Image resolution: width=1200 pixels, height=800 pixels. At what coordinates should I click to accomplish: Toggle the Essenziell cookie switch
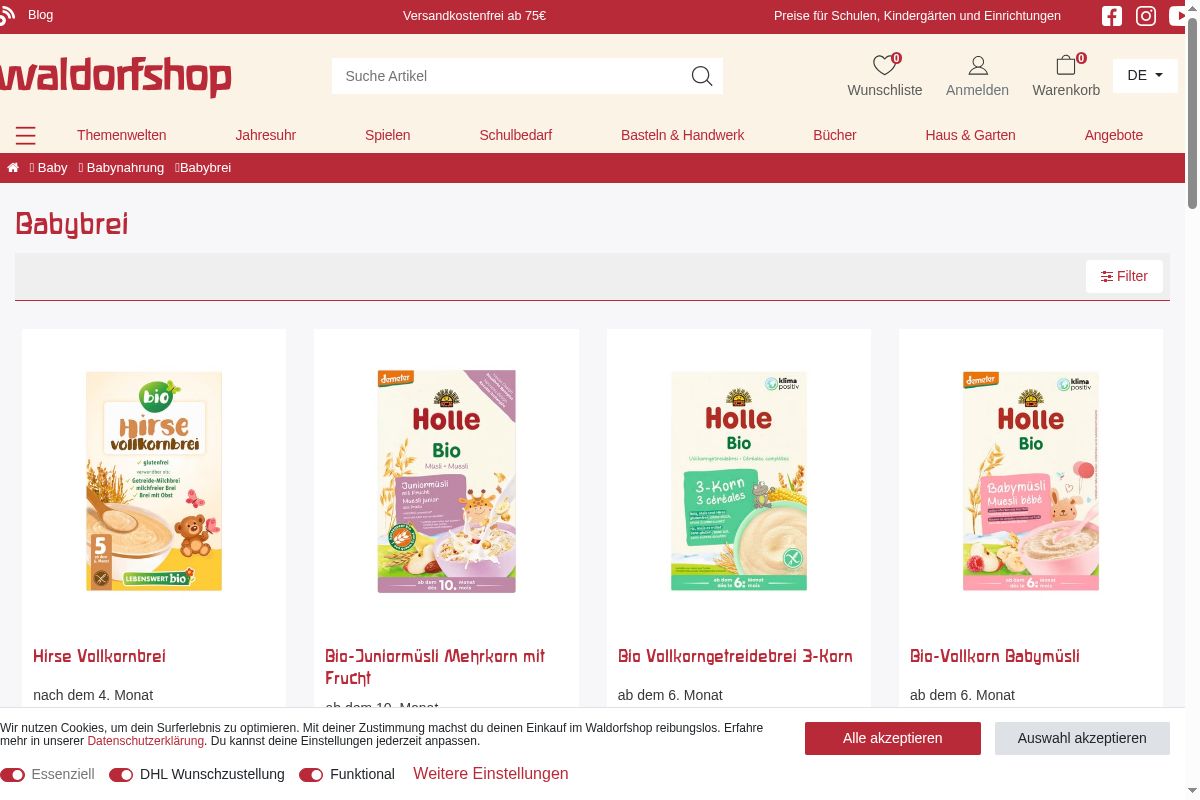tap(13, 775)
